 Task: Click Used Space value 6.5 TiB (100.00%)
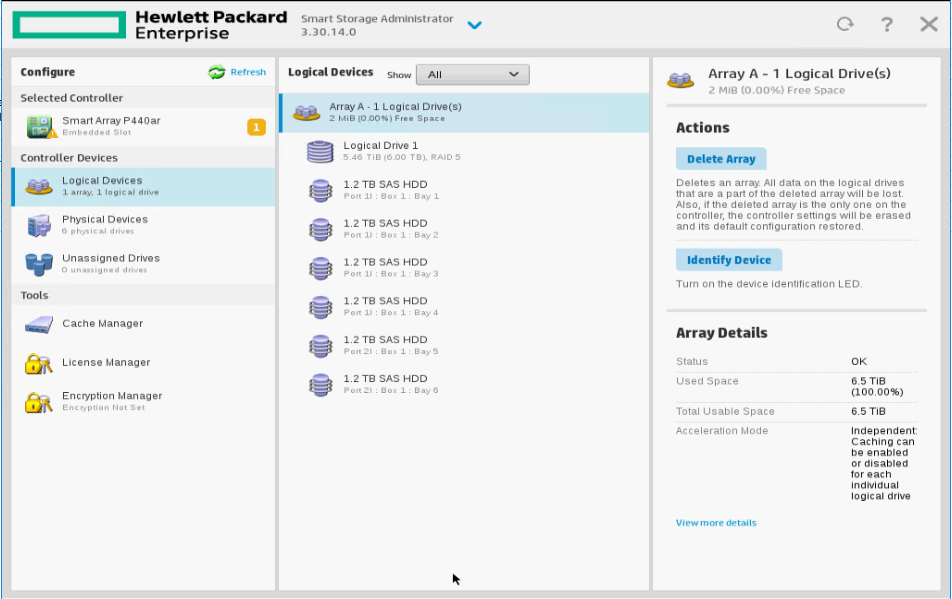tap(877, 387)
